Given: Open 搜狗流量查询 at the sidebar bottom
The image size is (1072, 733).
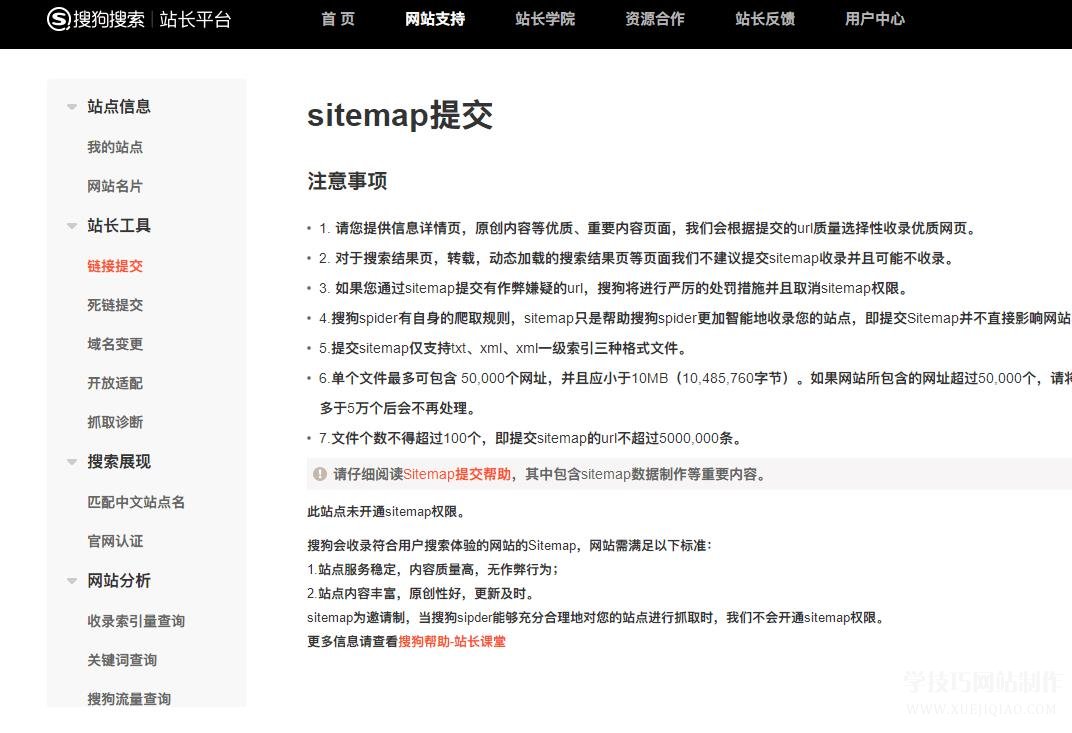Looking at the screenshot, I should pos(128,698).
